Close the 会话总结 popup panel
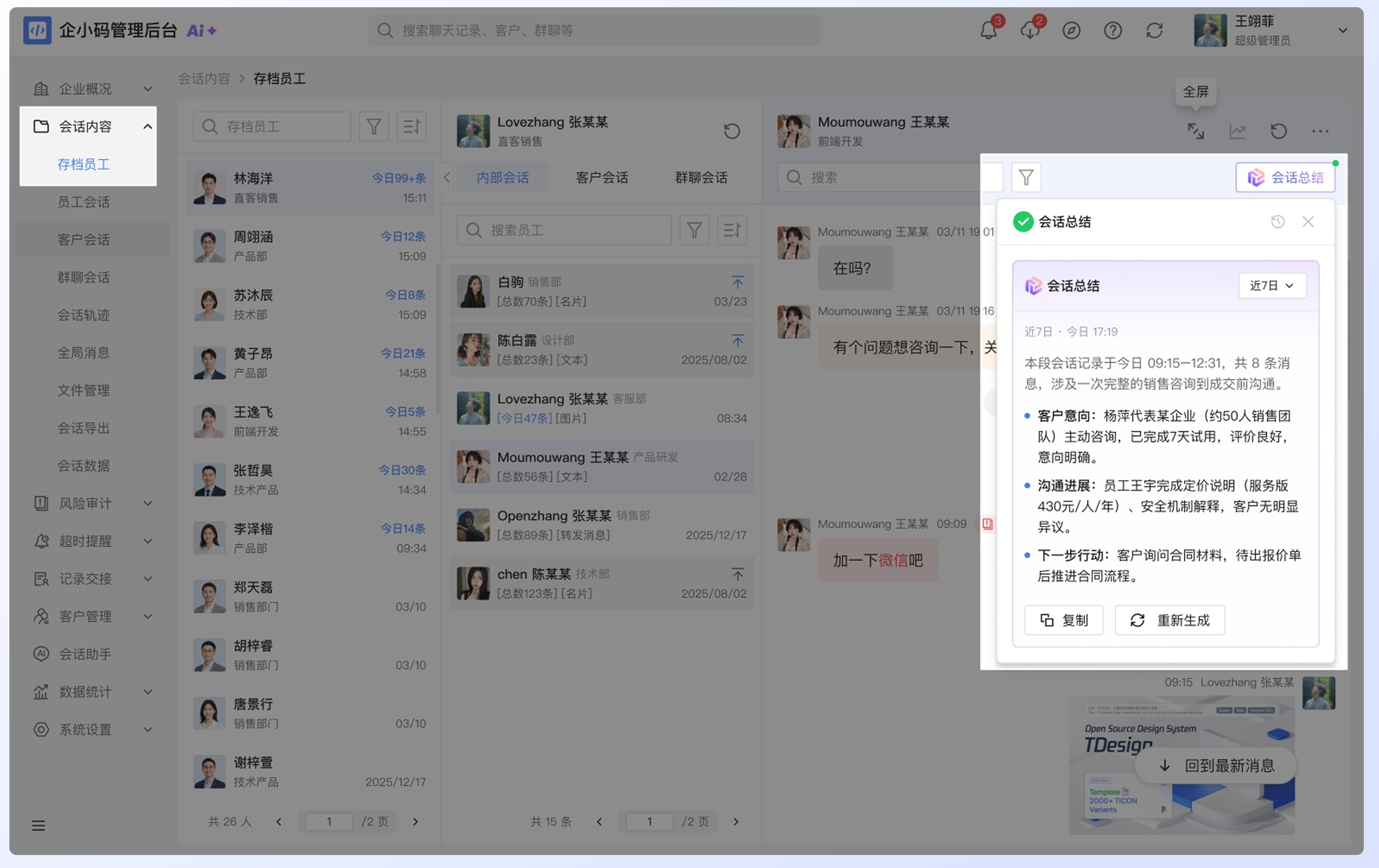Screen dimensions: 1379x868 (1307, 222)
